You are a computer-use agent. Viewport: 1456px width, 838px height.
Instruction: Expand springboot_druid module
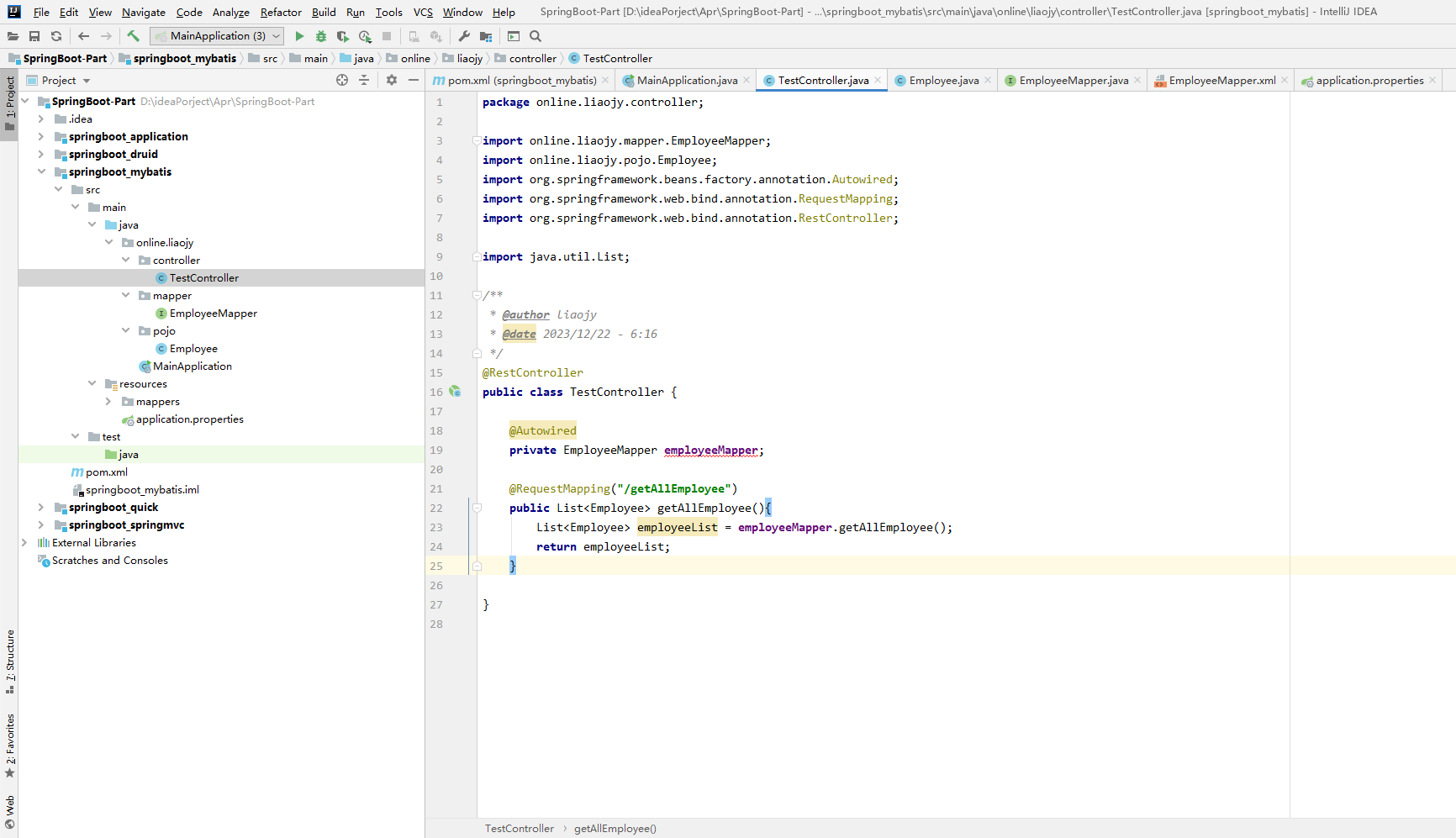click(41, 154)
